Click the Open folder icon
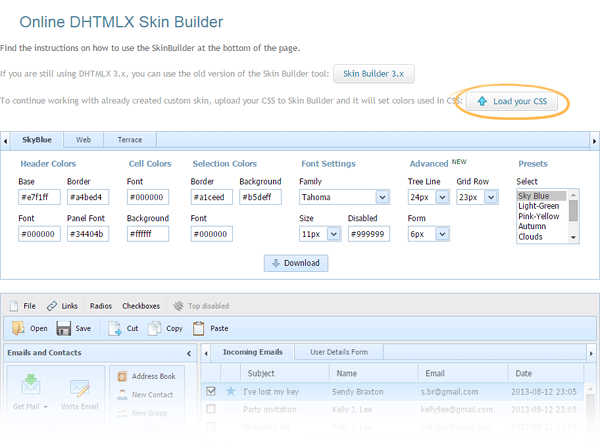Viewport: 600px width, 442px height. coord(18,328)
